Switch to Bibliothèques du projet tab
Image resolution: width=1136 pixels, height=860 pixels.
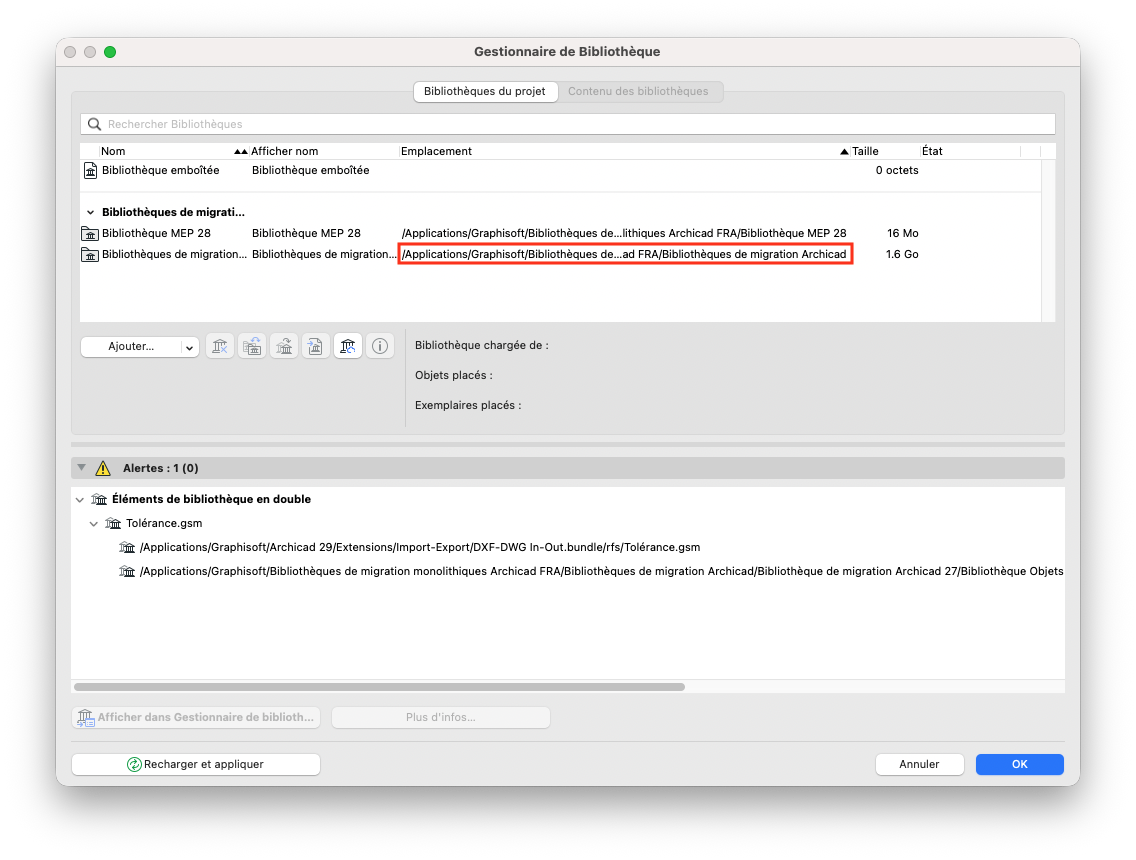click(485, 91)
